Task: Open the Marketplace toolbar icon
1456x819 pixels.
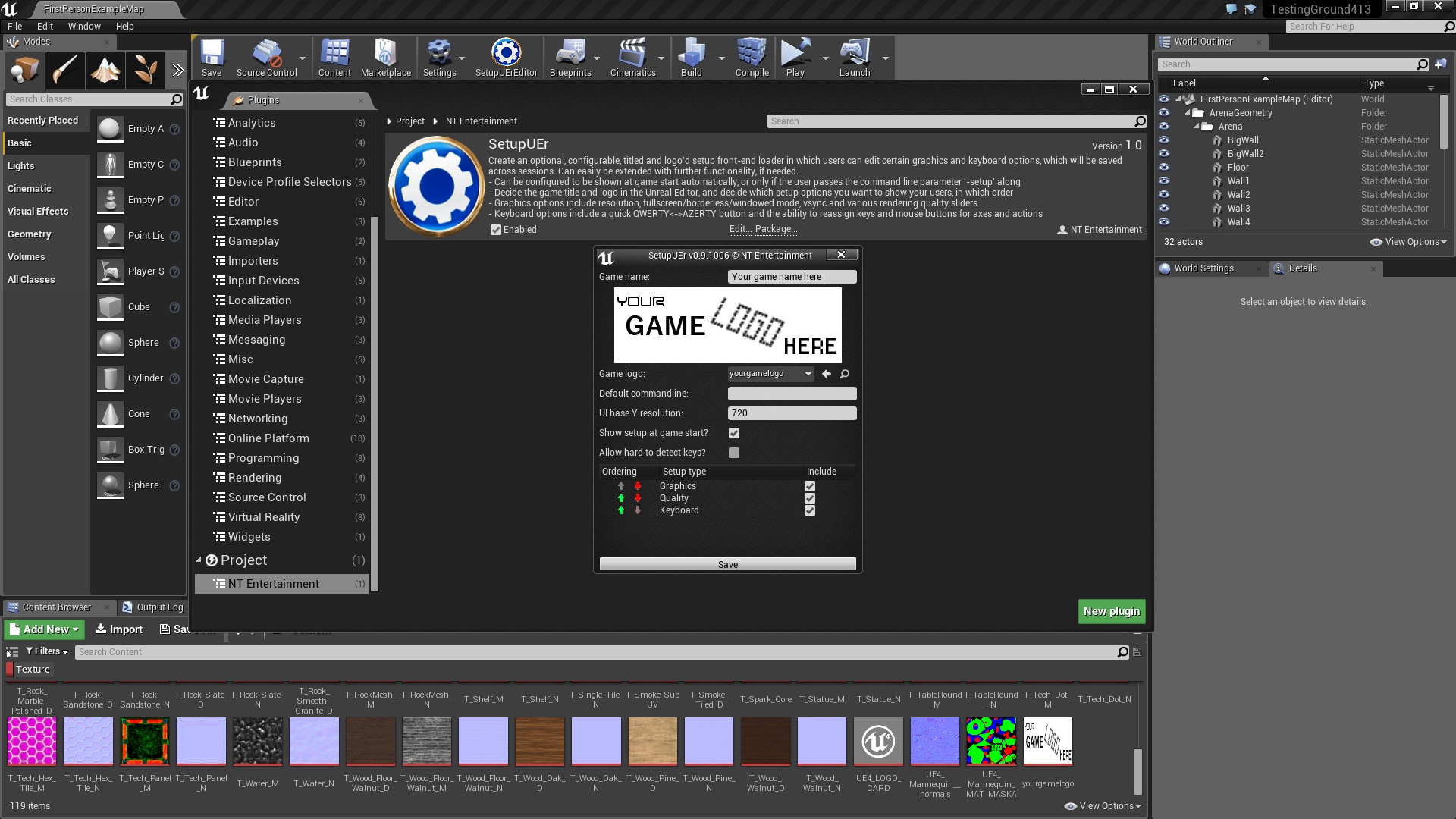Action: (x=386, y=58)
